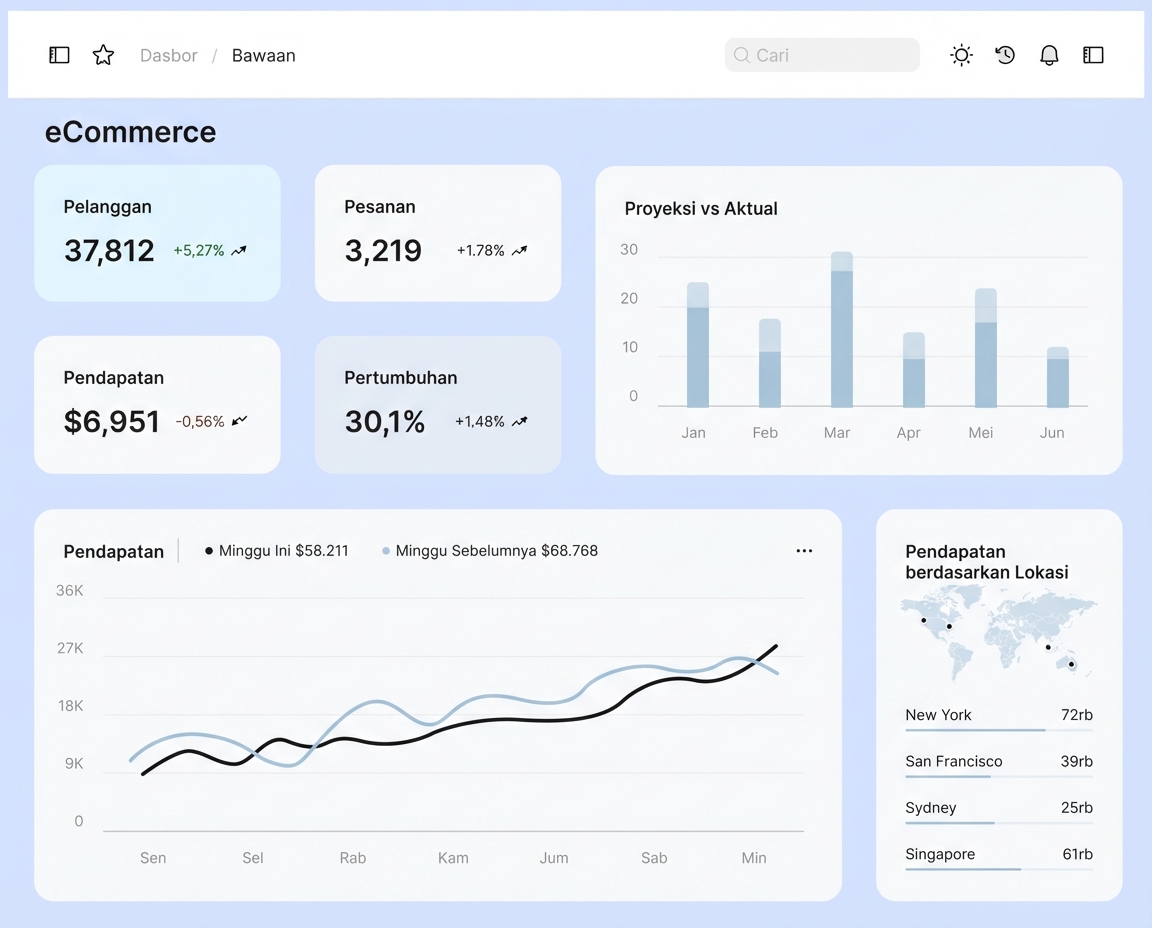The height and width of the screenshot is (928, 1152).
Task: Open the Pelanggan card
Action: click(x=157, y=233)
